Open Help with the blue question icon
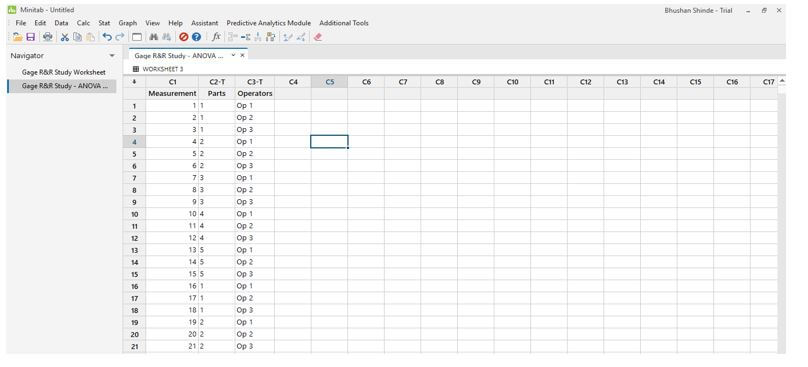This screenshot has height=367, width=808. (196, 37)
